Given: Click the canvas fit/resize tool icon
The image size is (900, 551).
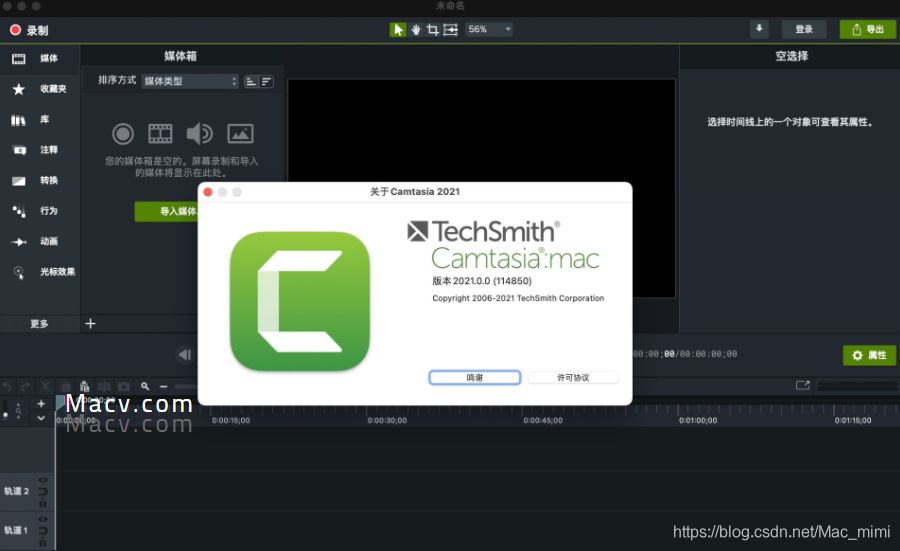Looking at the screenshot, I should tap(451, 29).
